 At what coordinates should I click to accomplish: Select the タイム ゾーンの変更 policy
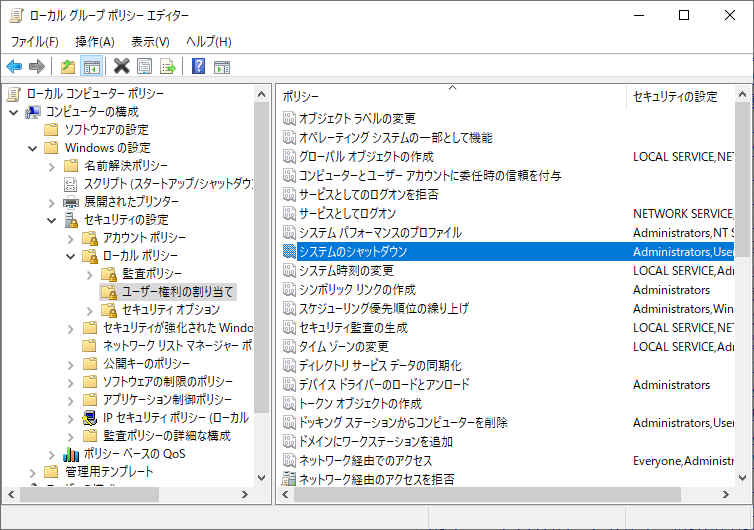pyautogui.click(x=343, y=347)
